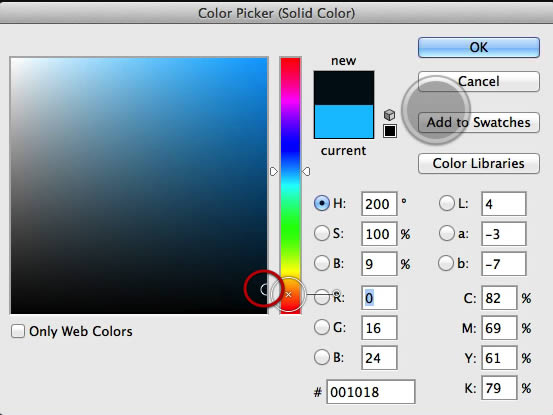This screenshot has height=415, width=553.
Task: Click the G value field showing 16
Action: (379, 328)
